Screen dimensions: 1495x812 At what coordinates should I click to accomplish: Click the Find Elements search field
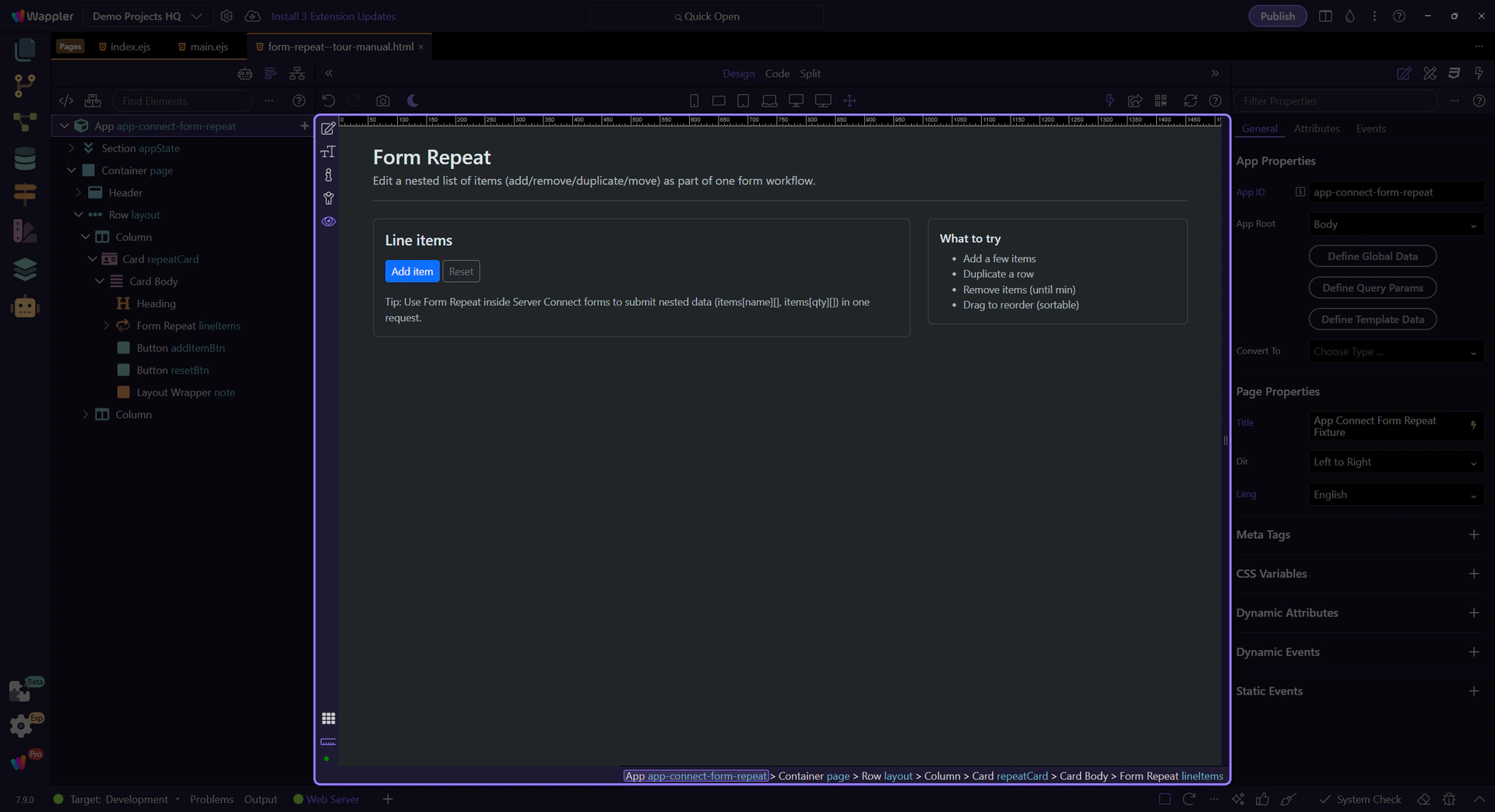[184, 100]
